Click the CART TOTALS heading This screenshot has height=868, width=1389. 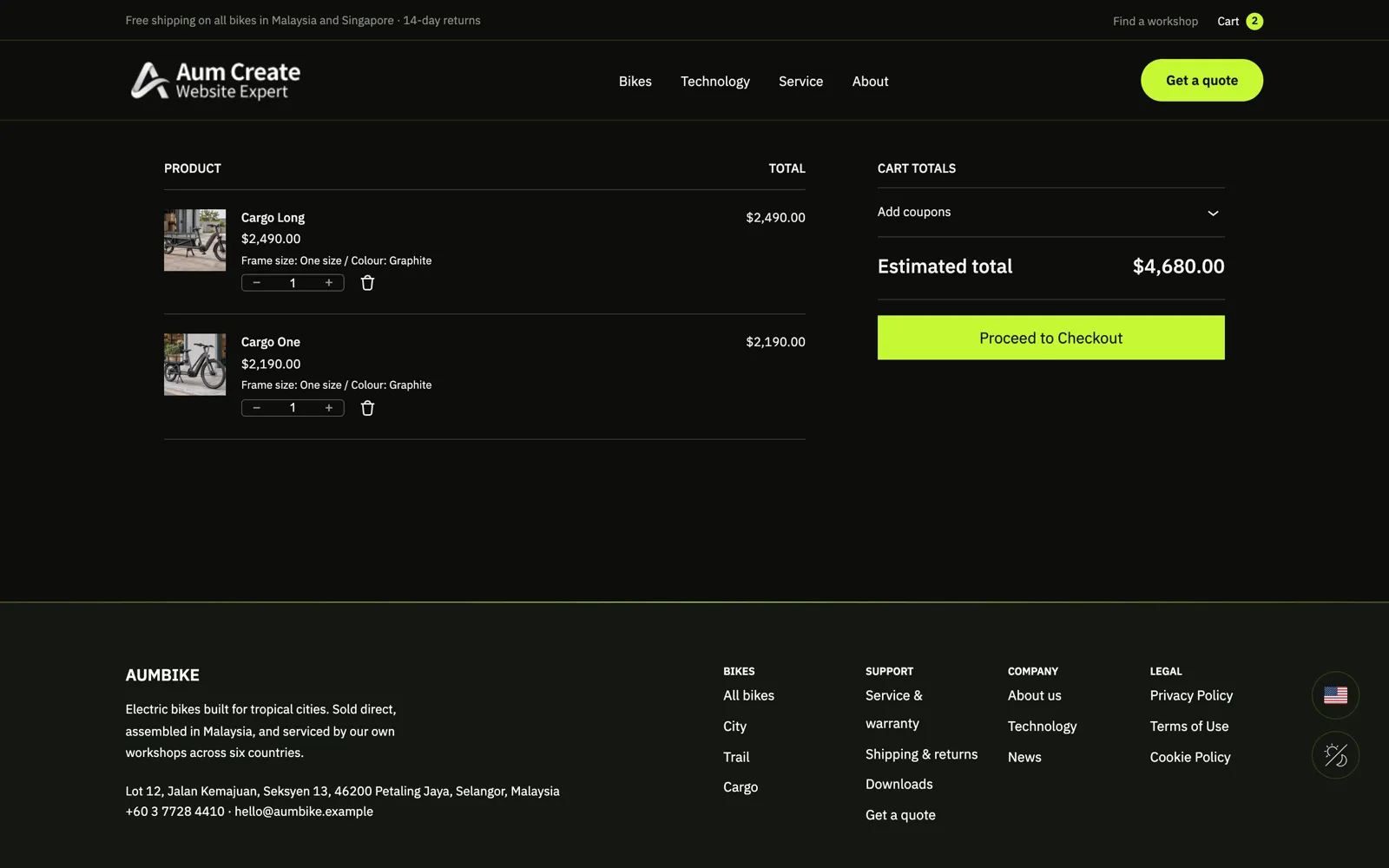(917, 168)
